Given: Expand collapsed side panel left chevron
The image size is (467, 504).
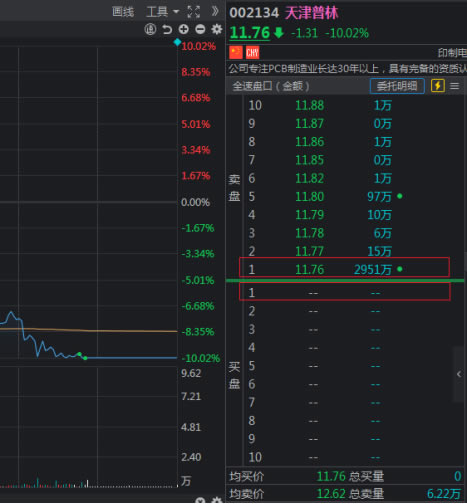Looking at the screenshot, I should tap(459, 374).
